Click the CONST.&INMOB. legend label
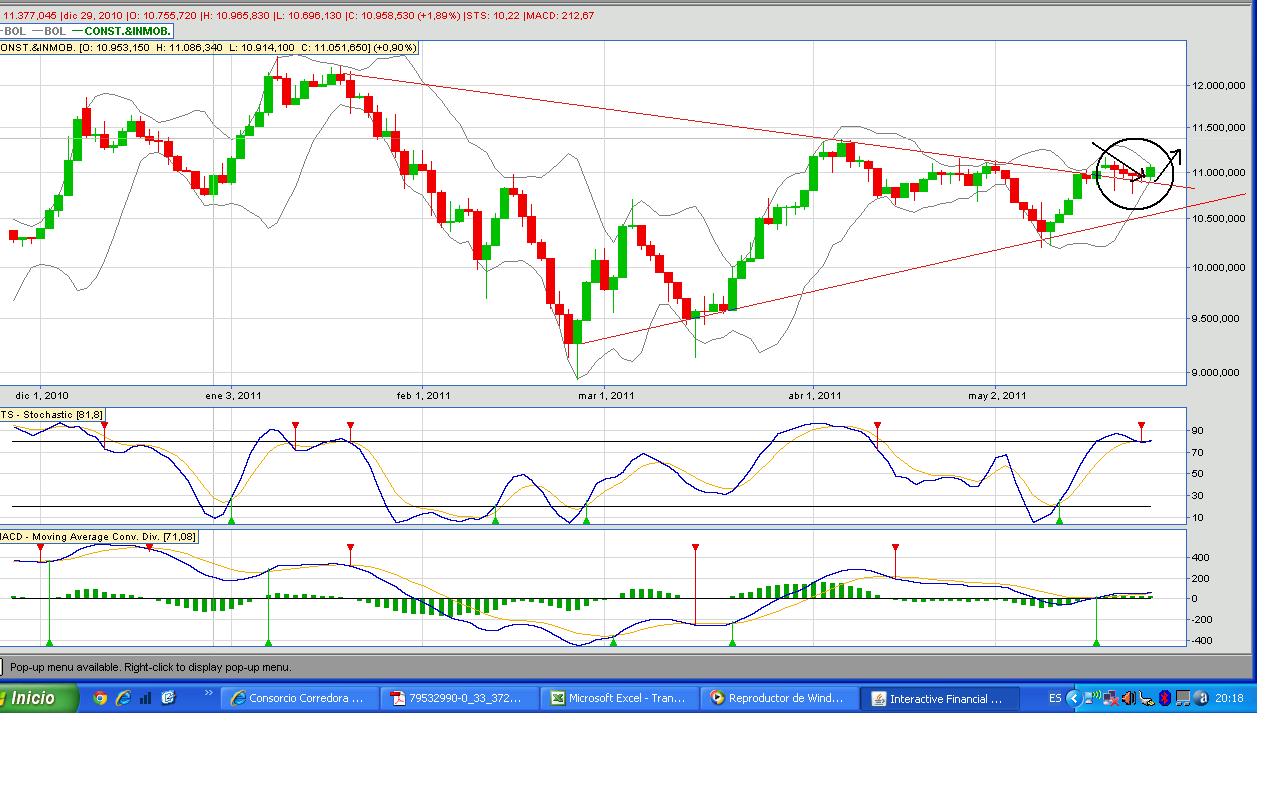The height and width of the screenshot is (800, 1280). (x=127, y=31)
